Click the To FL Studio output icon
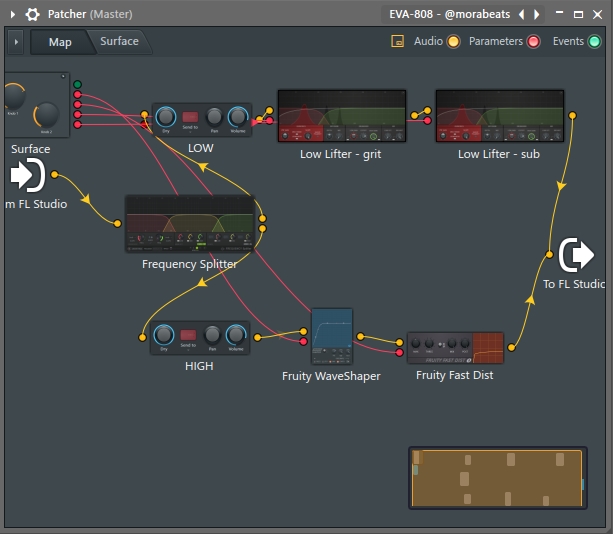The image size is (613, 534). 575,255
